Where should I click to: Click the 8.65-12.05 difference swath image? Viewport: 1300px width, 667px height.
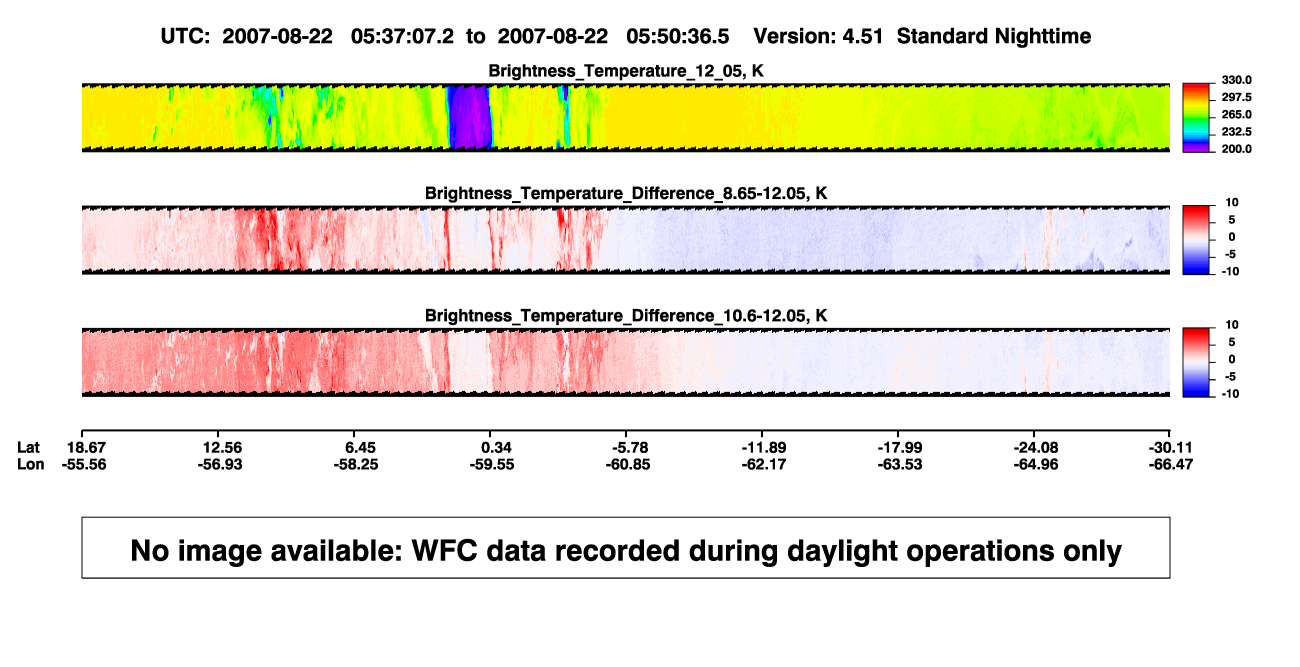click(x=626, y=240)
